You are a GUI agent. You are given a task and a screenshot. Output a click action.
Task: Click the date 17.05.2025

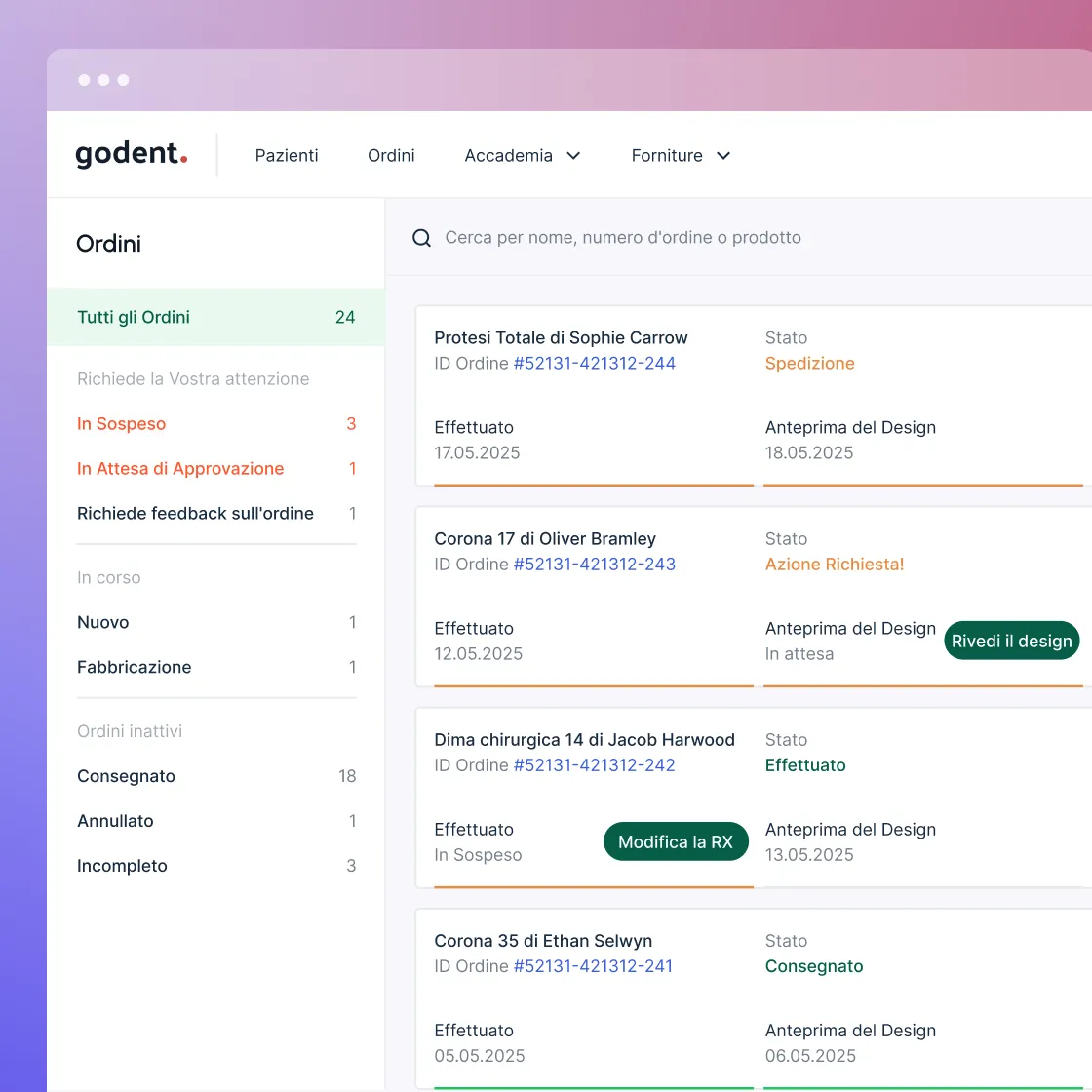(477, 452)
